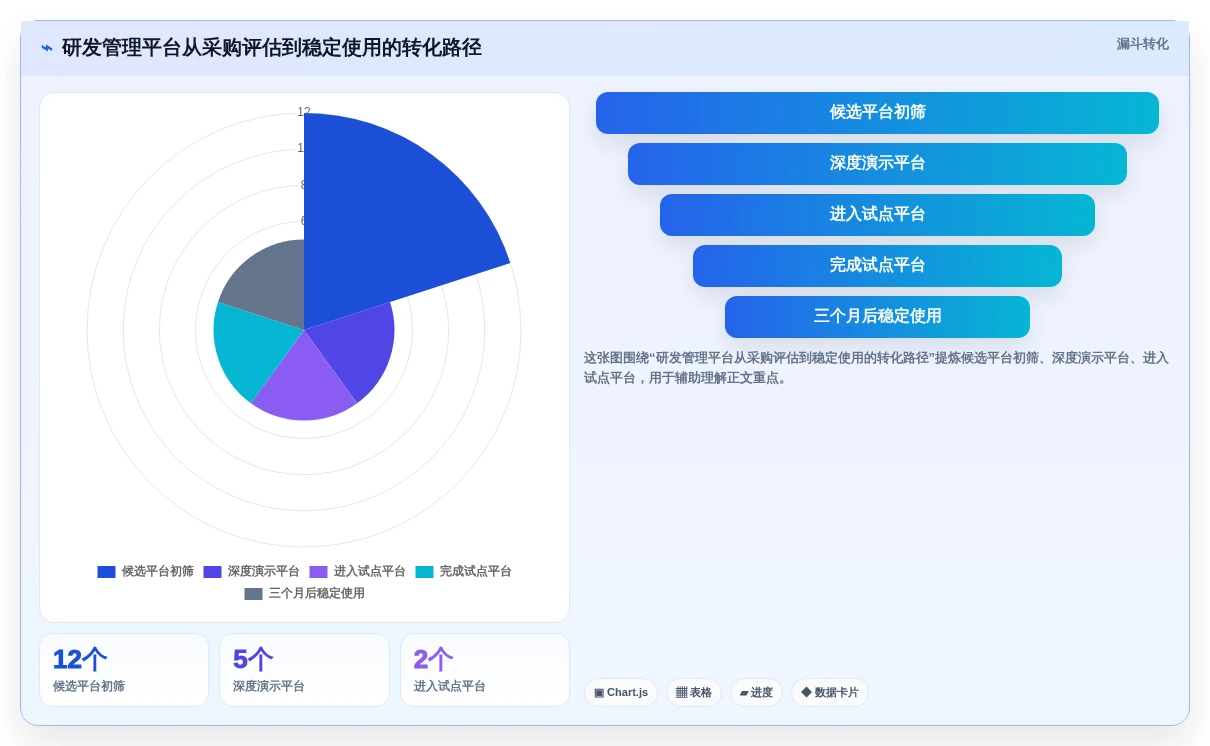Open the 5个 深度演示平台 stat card
The width and height of the screenshot is (1210, 746).
tap(304, 670)
